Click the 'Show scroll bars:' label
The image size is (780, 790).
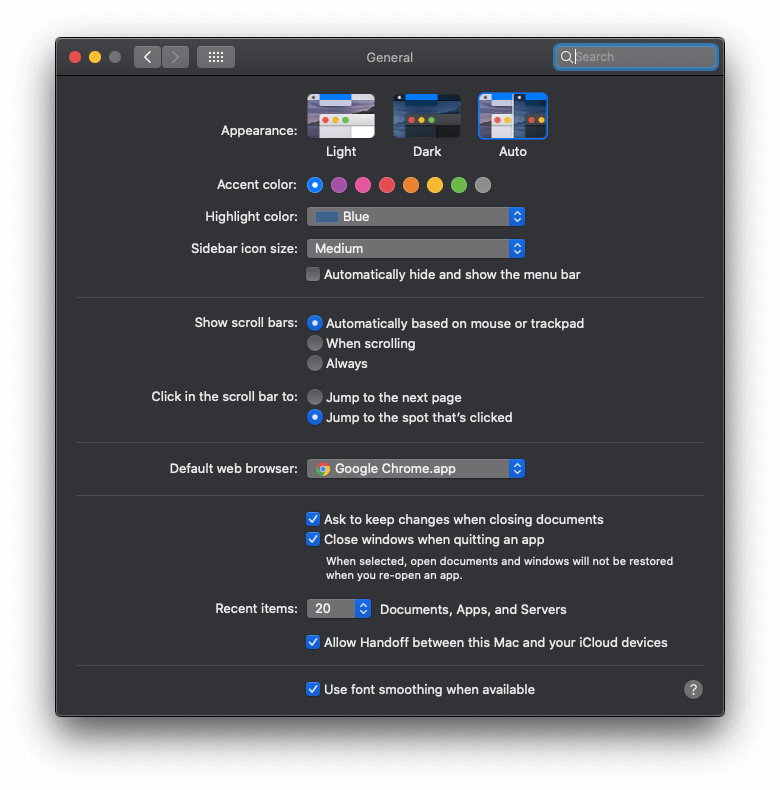(246, 322)
